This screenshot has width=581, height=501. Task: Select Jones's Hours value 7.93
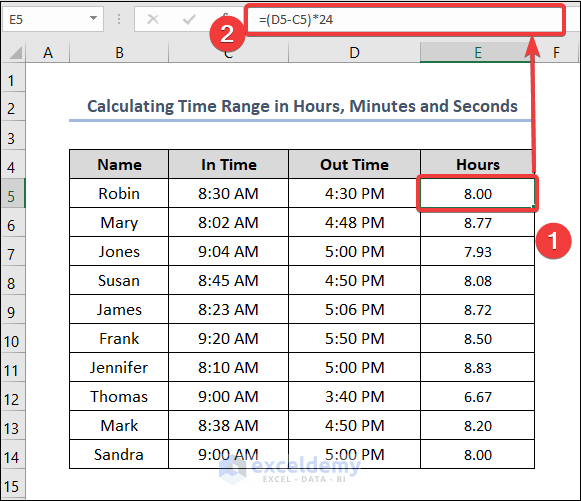pyautogui.click(x=477, y=251)
